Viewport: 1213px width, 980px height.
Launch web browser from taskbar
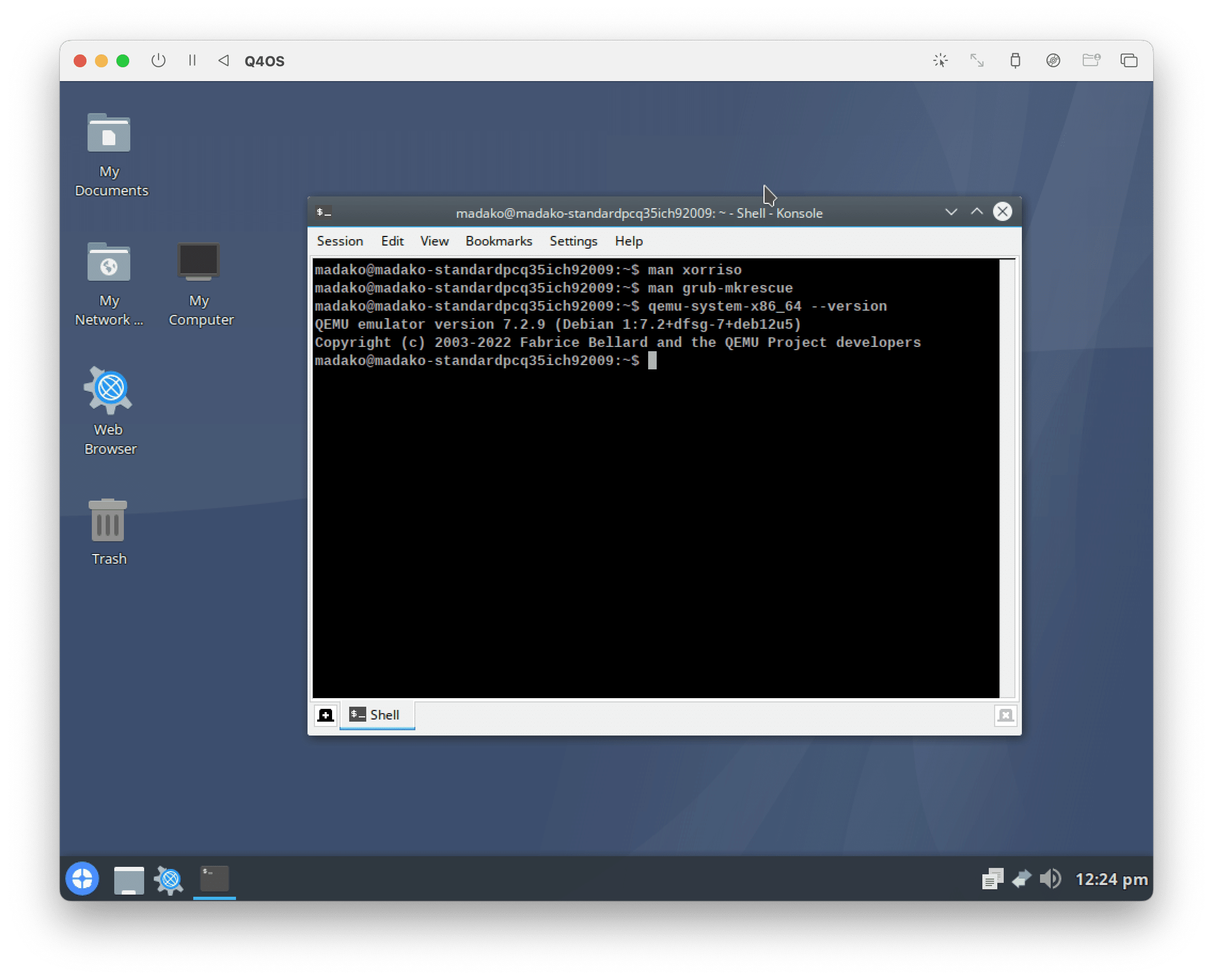point(169,879)
